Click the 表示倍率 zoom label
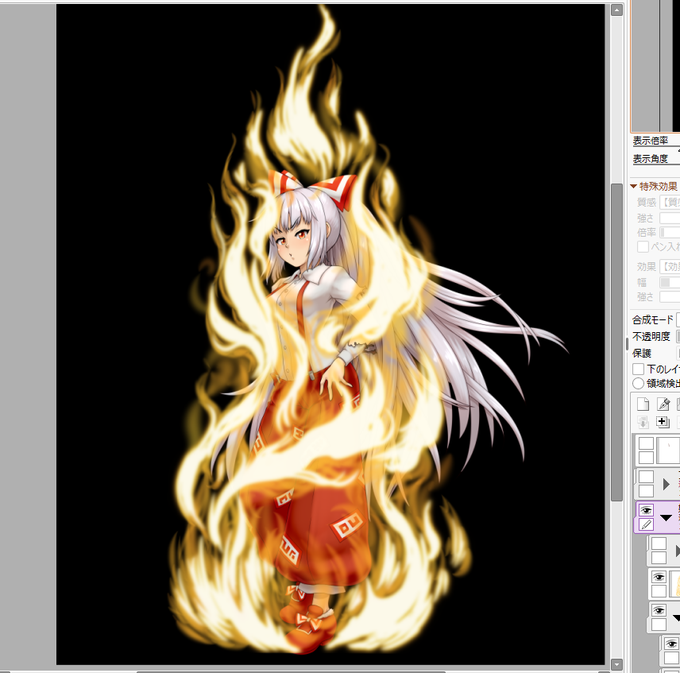680x673 pixels. [650, 140]
